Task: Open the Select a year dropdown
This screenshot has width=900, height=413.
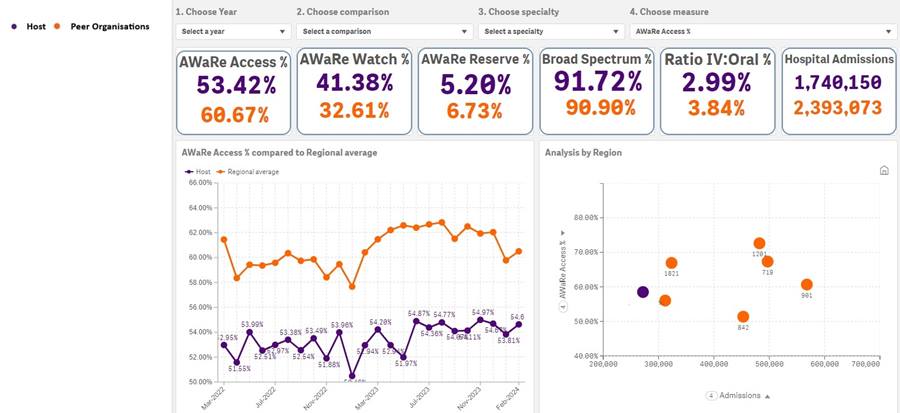Action: [x=234, y=32]
